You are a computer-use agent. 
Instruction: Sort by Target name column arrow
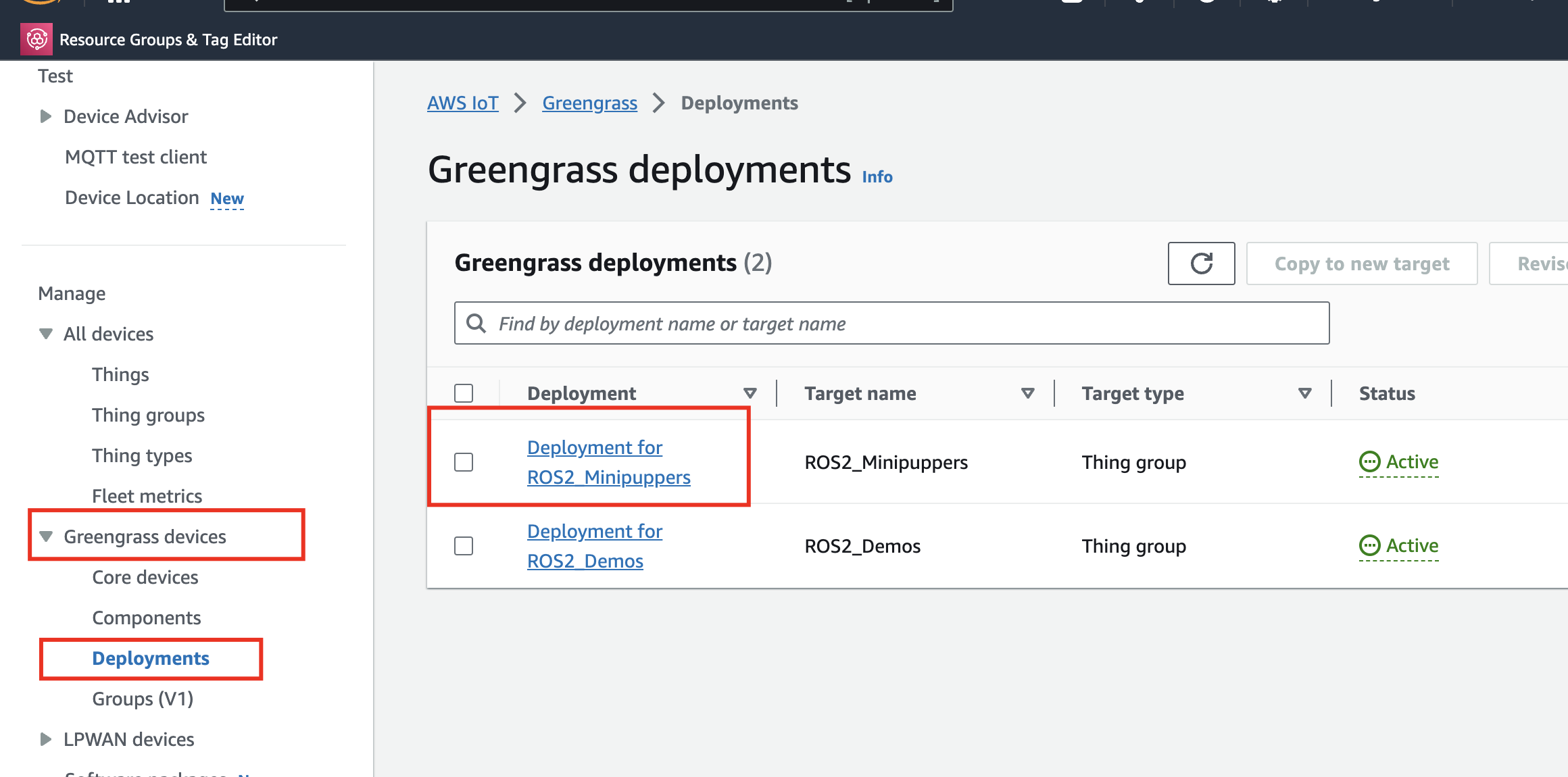coord(1027,393)
